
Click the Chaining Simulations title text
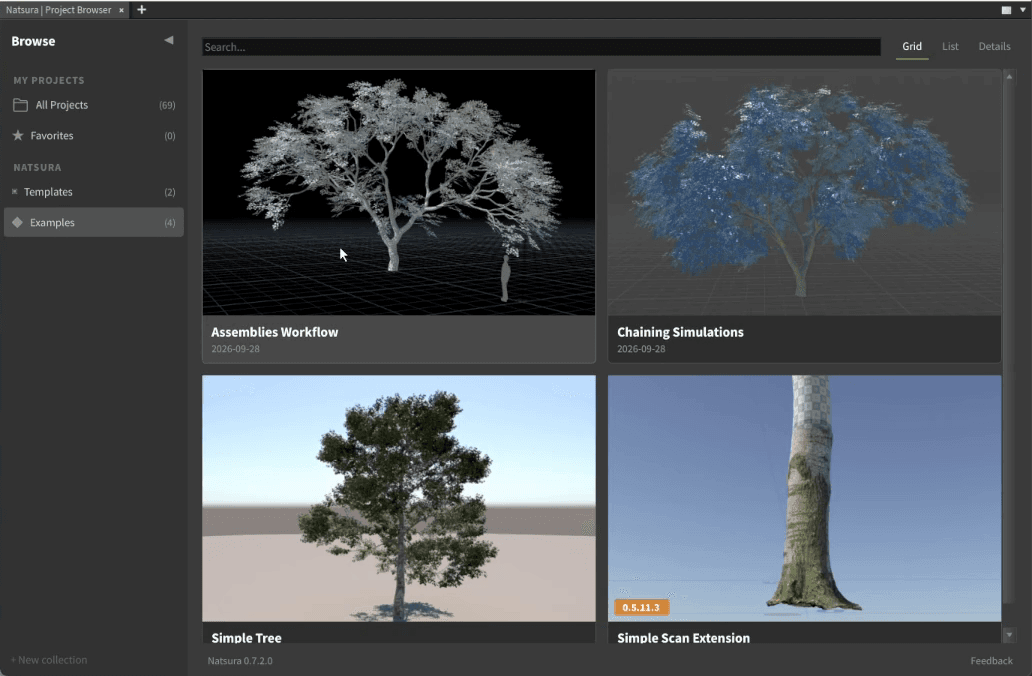(x=680, y=332)
